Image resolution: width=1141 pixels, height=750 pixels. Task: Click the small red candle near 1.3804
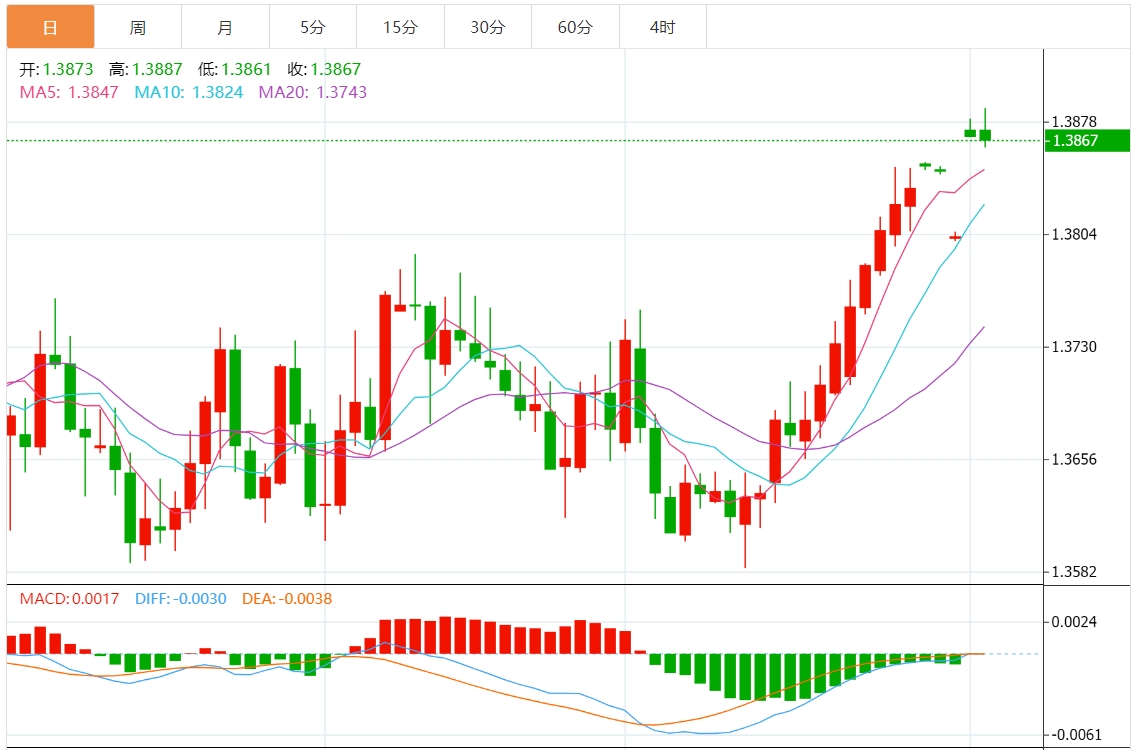pos(955,236)
